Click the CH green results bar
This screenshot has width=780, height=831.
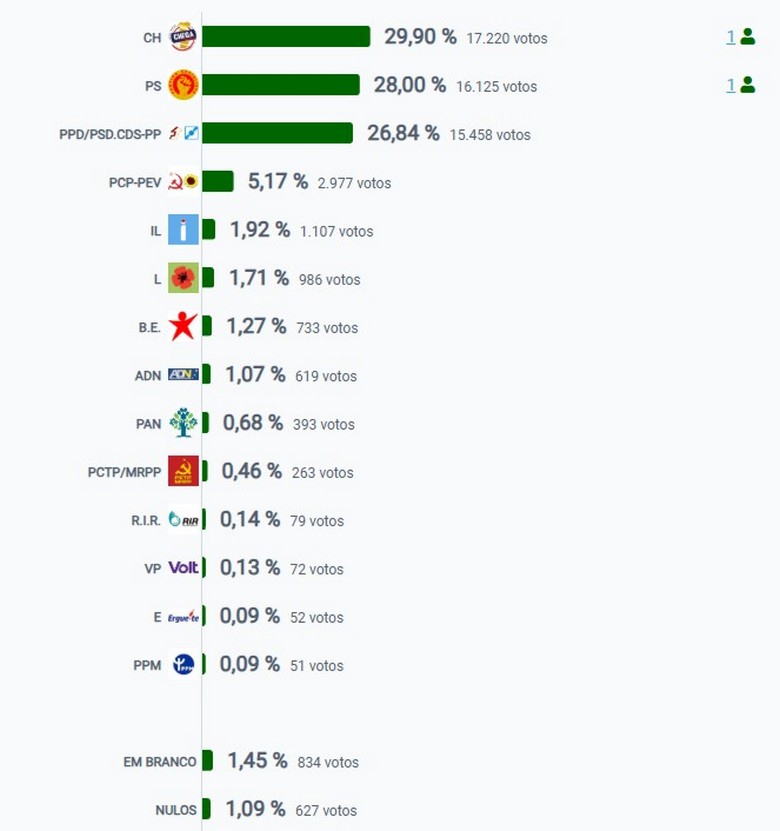tap(286, 37)
